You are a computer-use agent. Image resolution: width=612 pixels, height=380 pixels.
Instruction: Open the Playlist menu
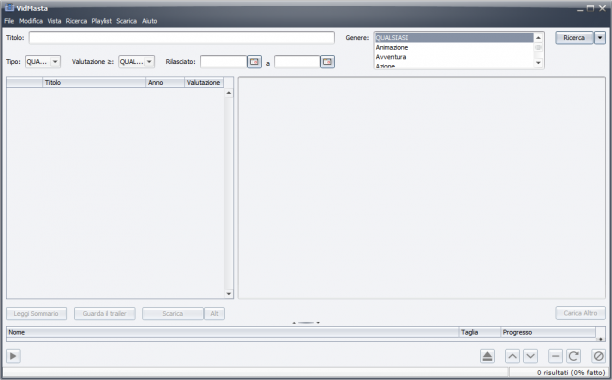coord(101,21)
